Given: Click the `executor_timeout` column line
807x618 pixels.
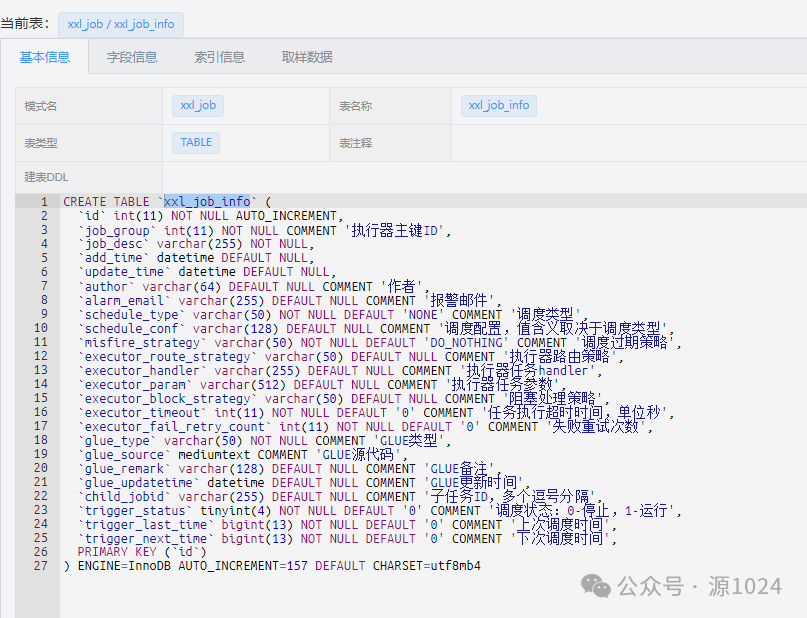Looking at the screenshot, I should click(x=376, y=412).
